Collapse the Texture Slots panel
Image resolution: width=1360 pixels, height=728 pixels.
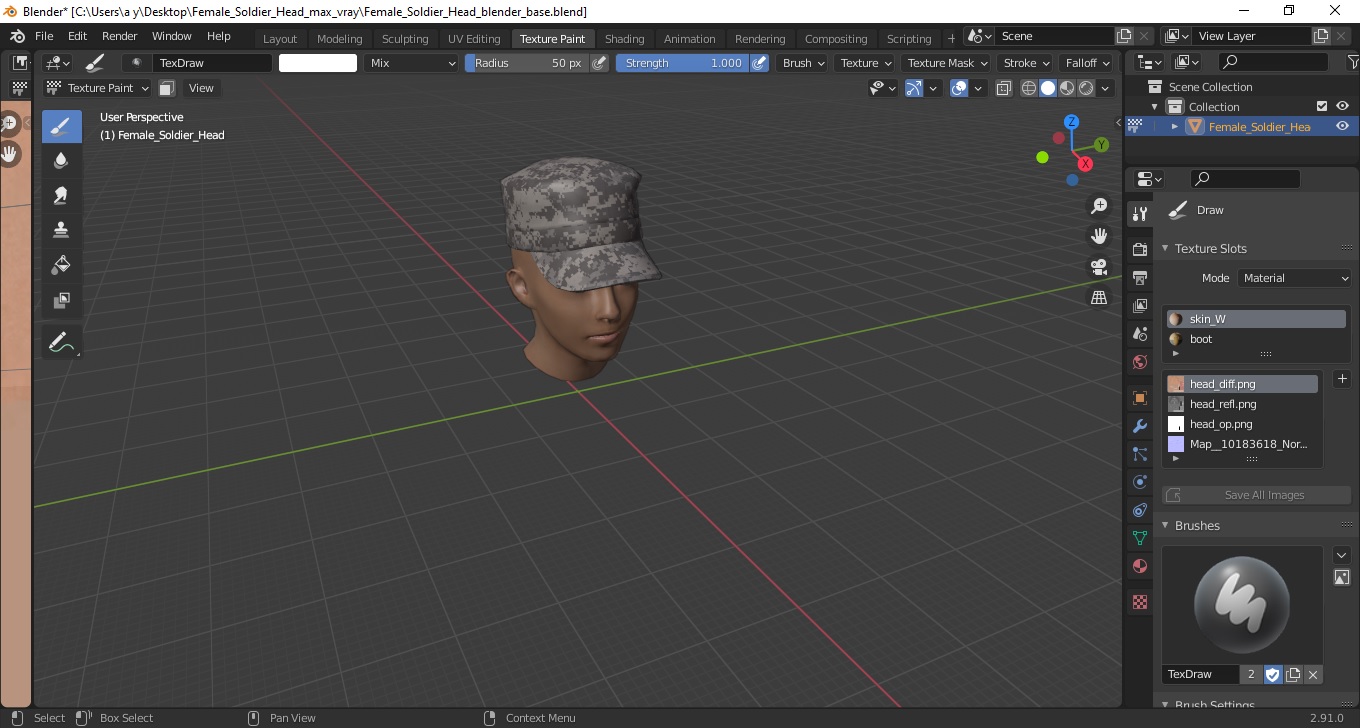point(1165,248)
